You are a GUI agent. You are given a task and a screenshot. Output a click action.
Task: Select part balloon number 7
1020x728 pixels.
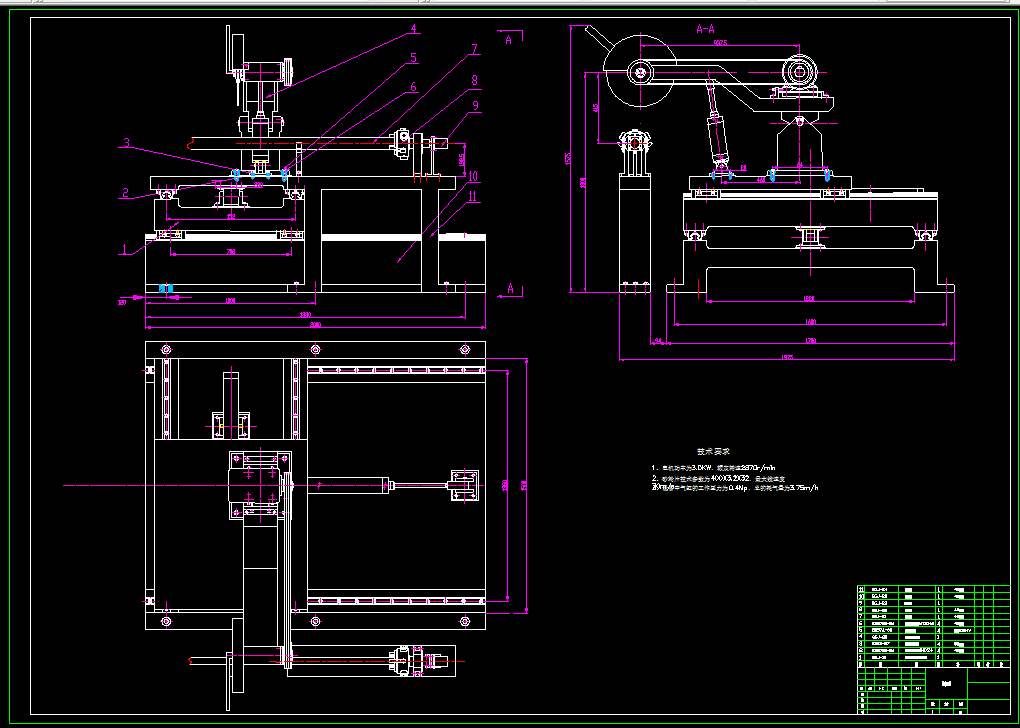(475, 49)
